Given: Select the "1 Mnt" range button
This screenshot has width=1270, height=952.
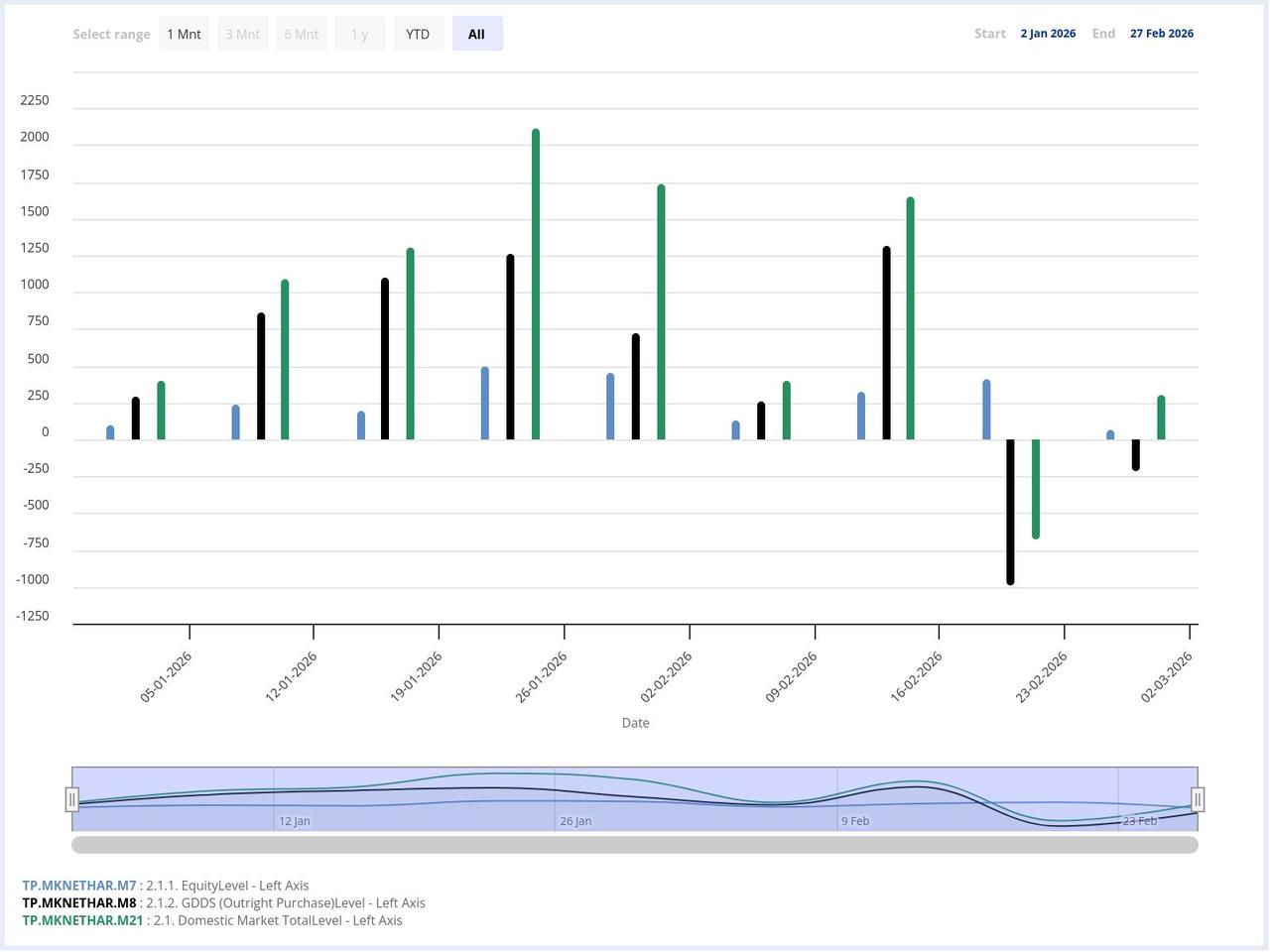Looking at the screenshot, I should pyautogui.click(x=184, y=33).
